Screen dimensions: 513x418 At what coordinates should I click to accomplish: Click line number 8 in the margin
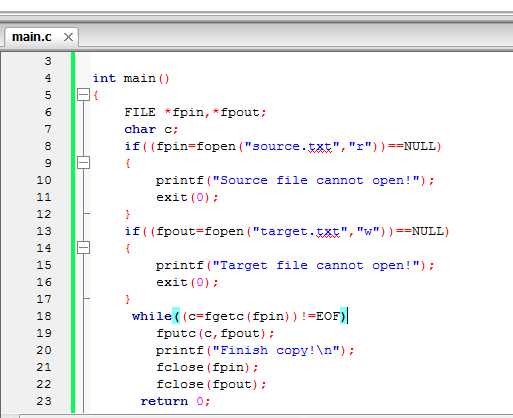48,146
